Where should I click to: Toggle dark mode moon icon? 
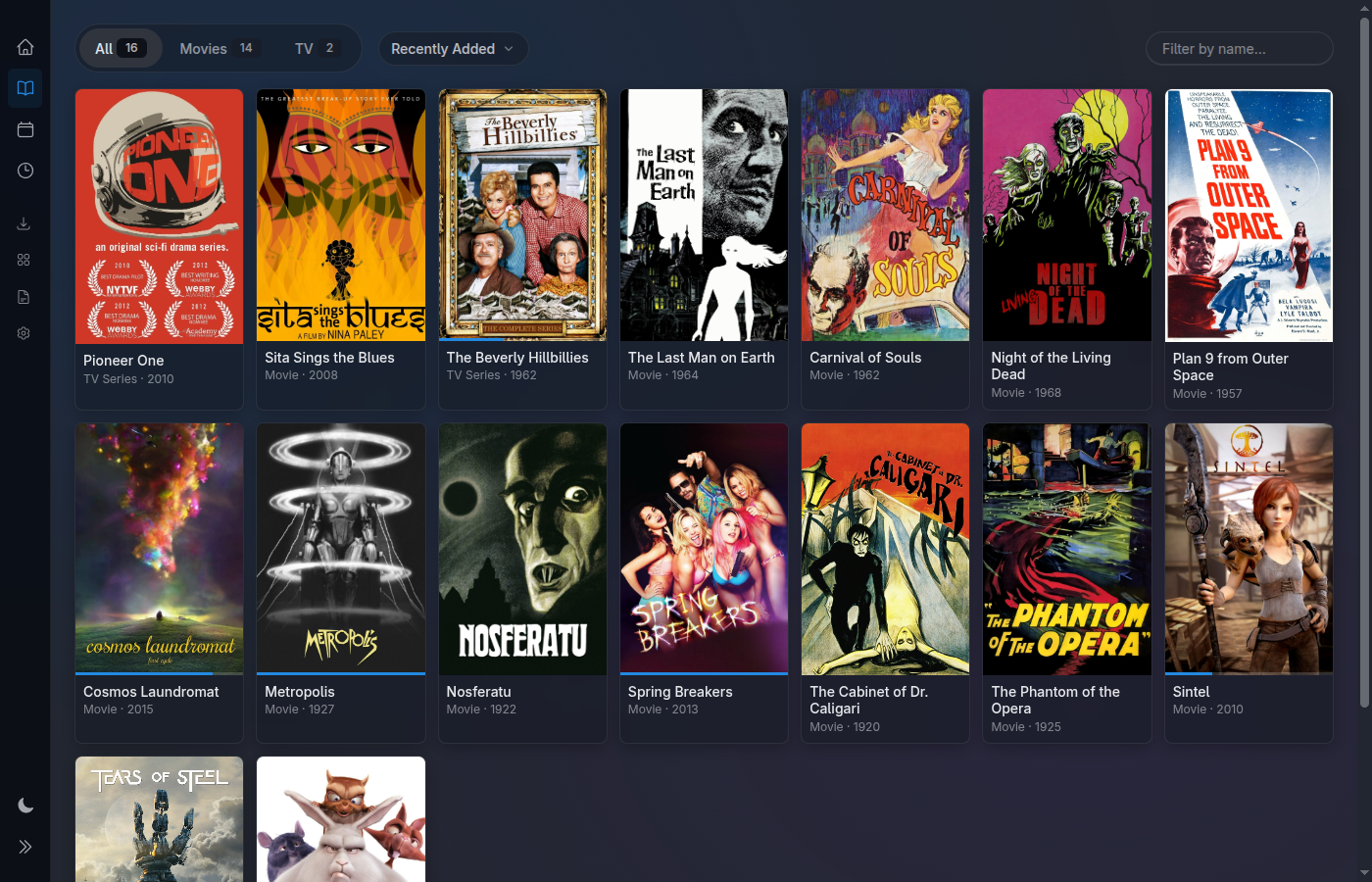pyautogui.click(x=25, y=806)
